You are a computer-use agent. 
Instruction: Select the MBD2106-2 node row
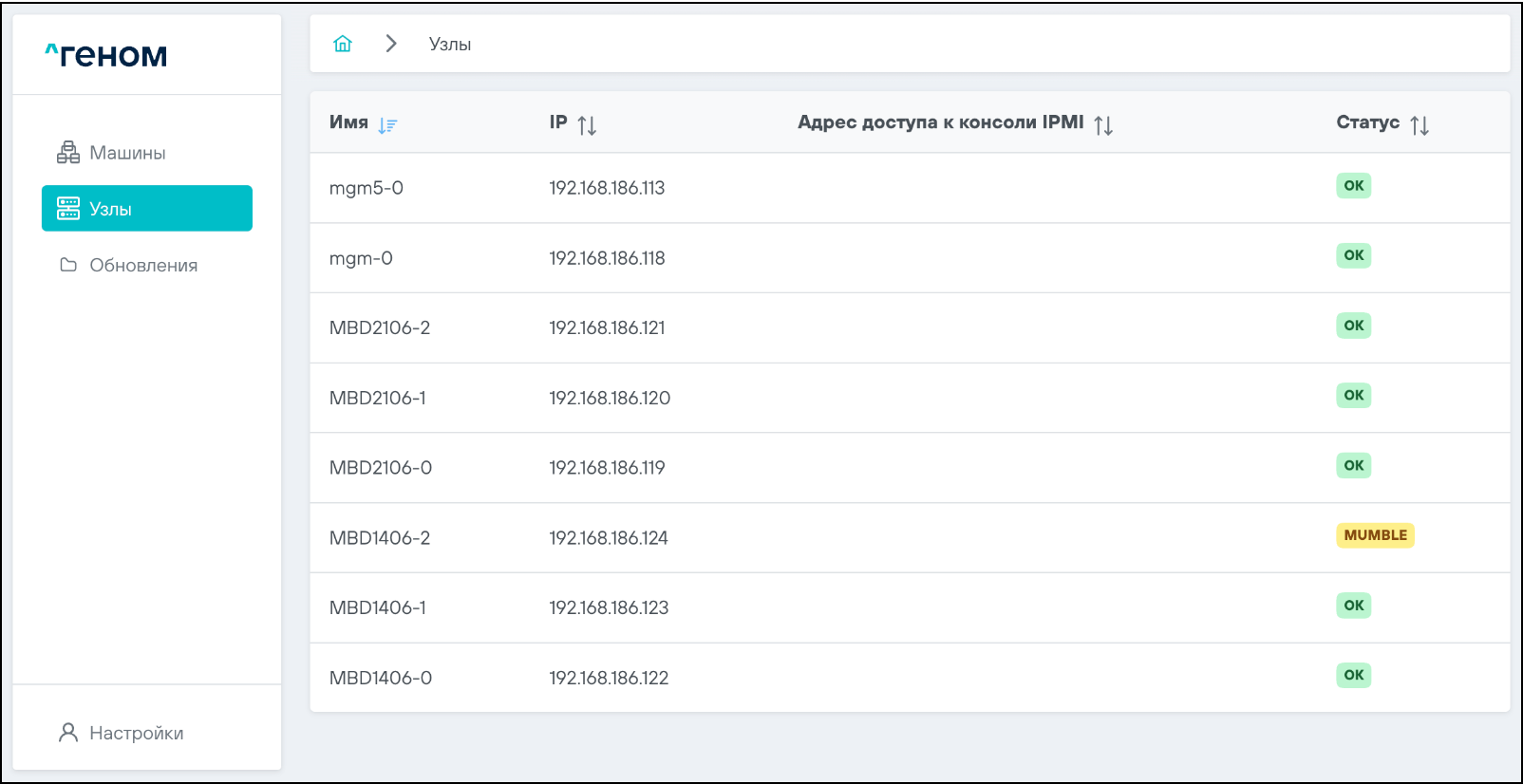380,327
